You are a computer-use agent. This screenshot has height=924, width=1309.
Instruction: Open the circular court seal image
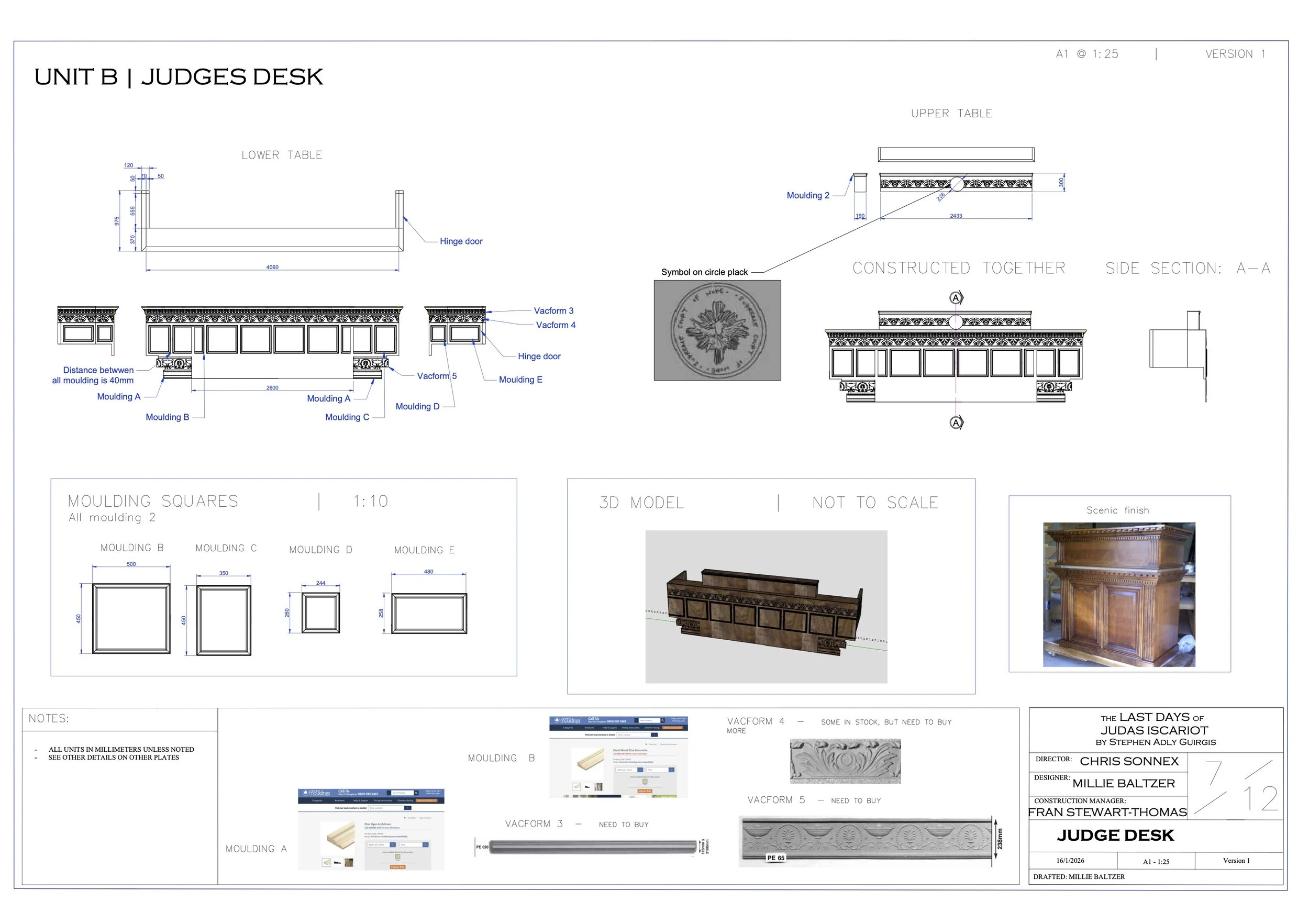click(717, 330)
